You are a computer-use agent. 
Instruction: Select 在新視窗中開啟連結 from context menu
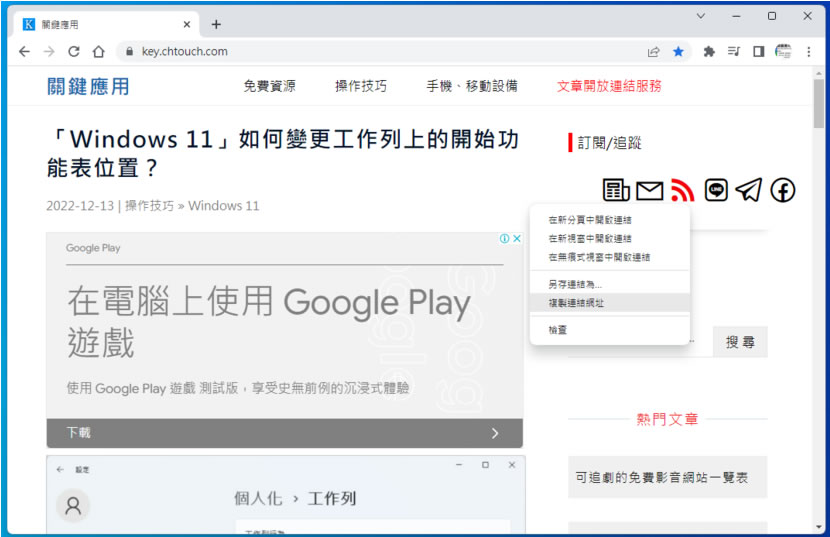click(x=610, y=238)
